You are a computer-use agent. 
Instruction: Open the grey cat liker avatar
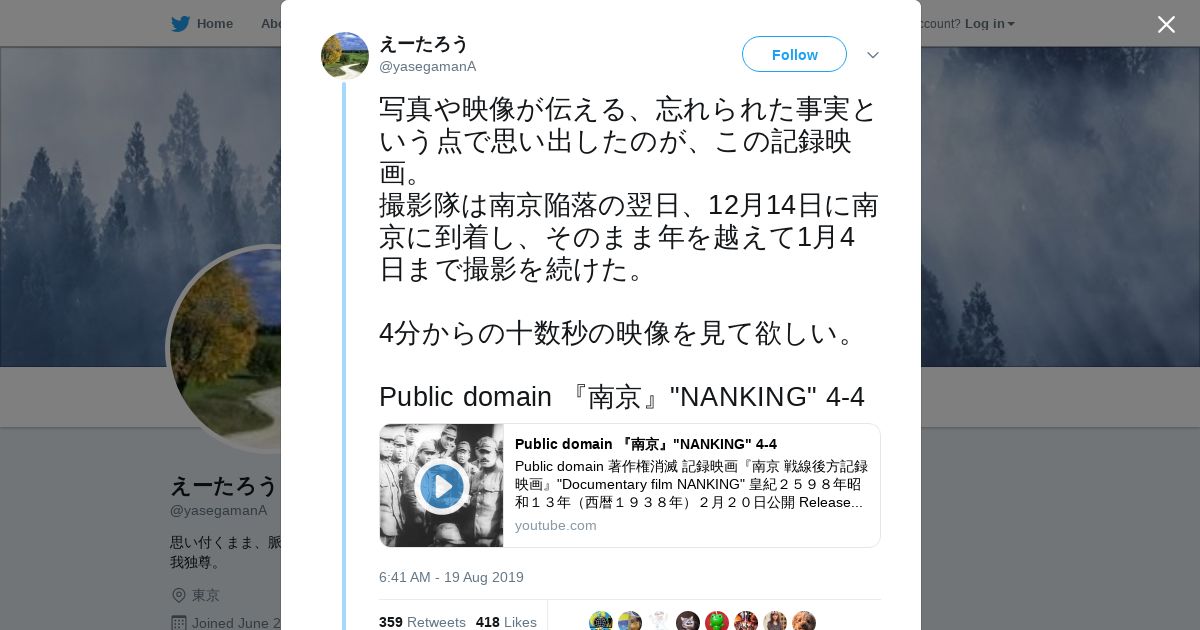[x=688, y=622]
